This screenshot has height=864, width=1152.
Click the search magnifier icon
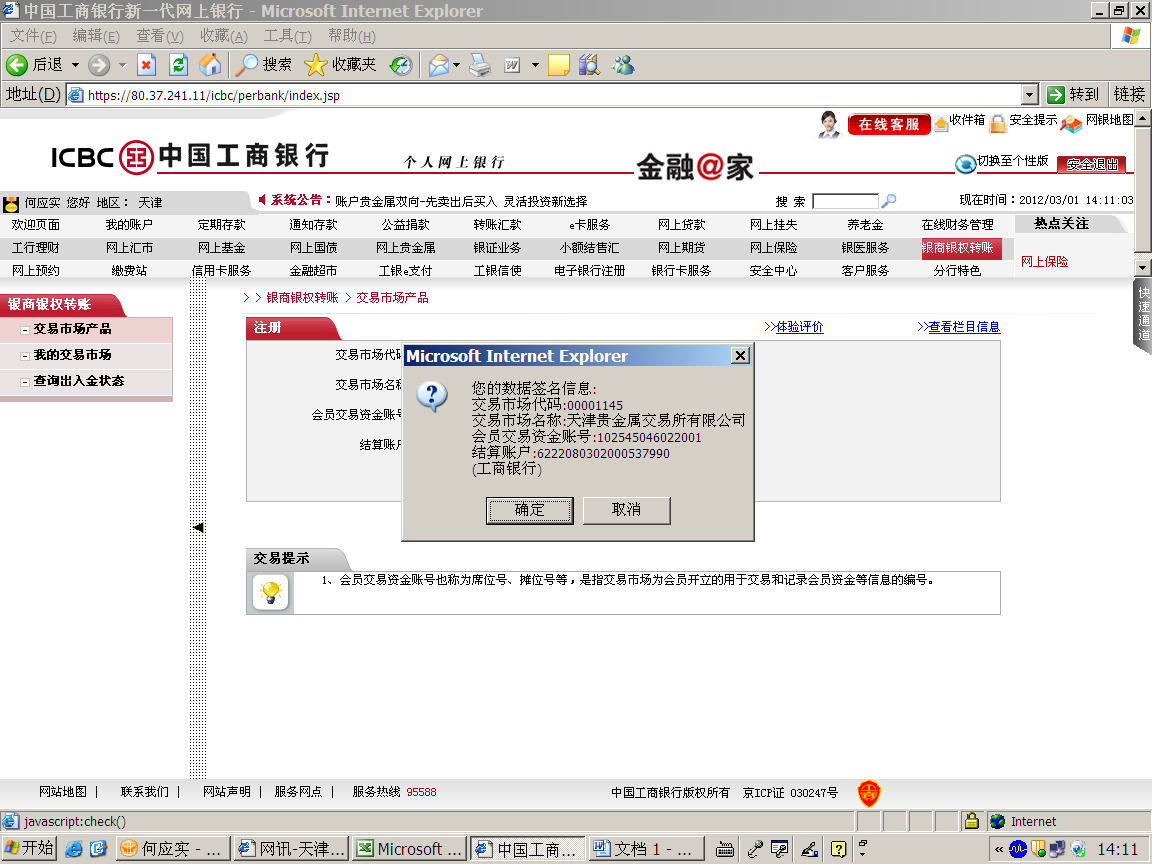[889, 201]
